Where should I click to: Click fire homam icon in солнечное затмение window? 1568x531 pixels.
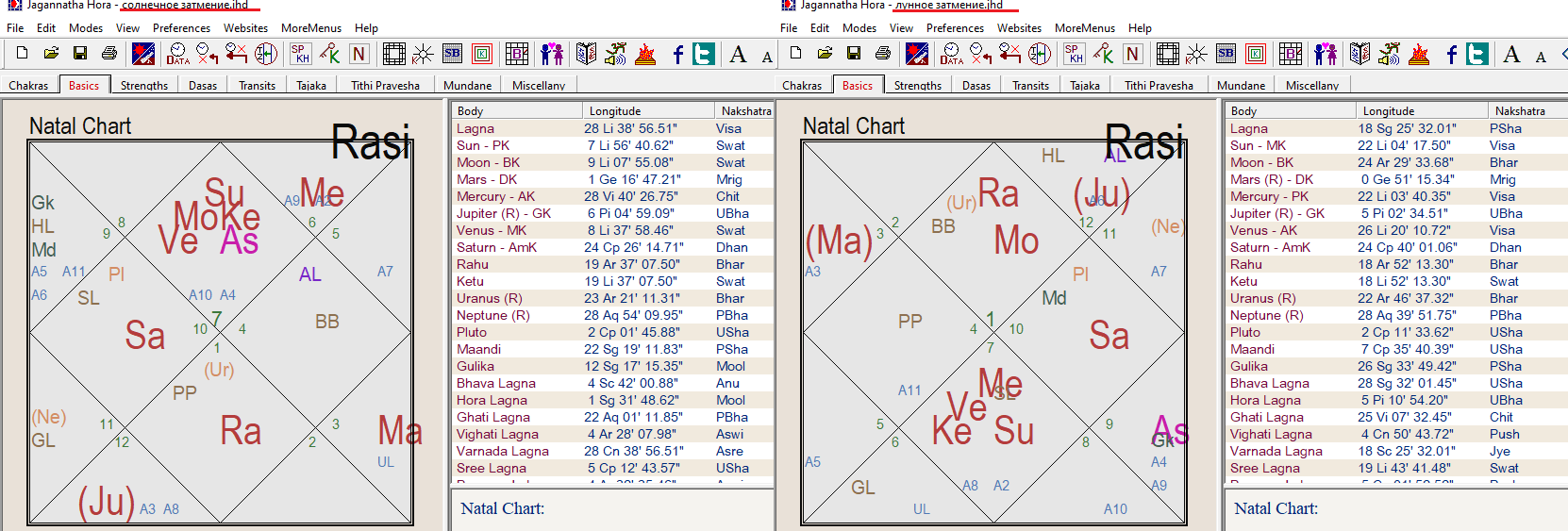tap(645, 54)
